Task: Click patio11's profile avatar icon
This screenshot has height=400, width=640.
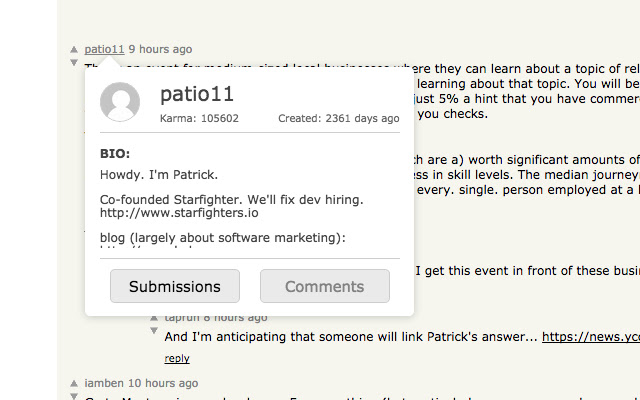Action: tap(121, 101)
